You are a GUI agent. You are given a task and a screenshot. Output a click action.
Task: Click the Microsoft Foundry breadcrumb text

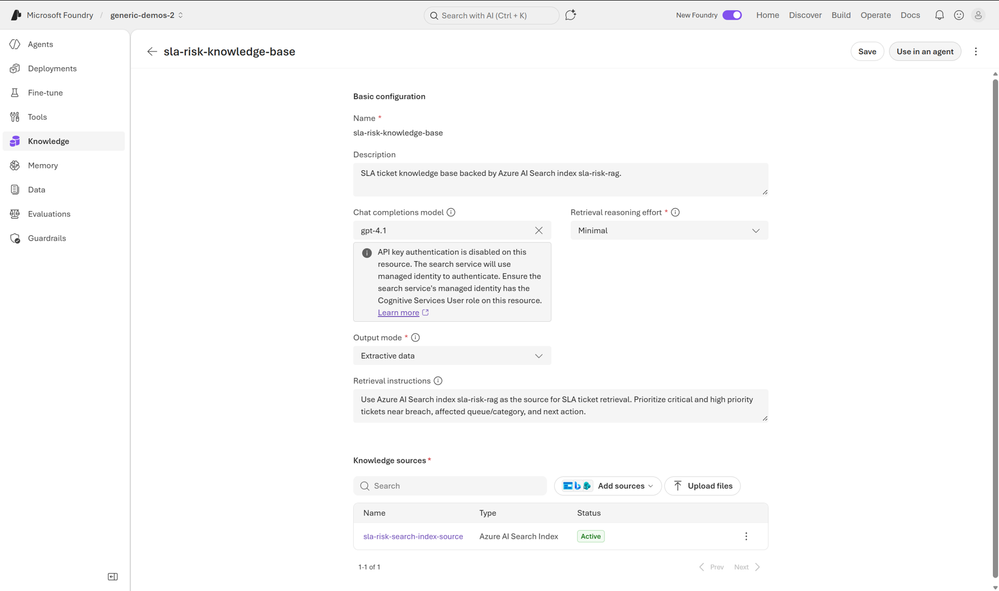pyautogui.click(x=60, y=15)
